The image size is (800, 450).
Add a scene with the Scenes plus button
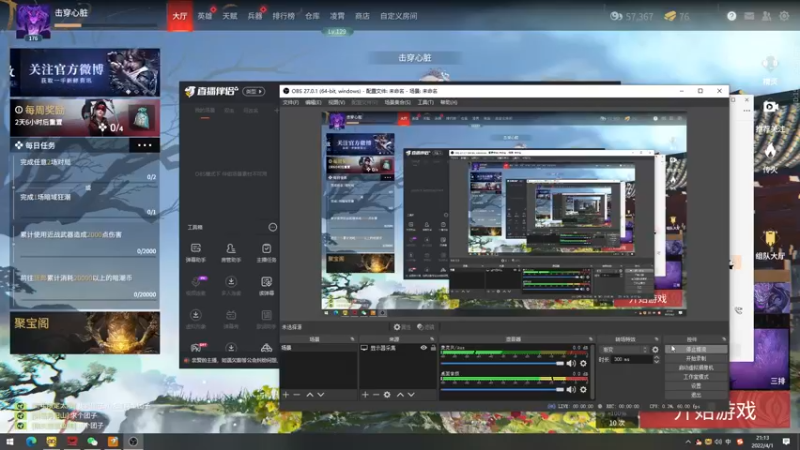click(x=286, y=394)
